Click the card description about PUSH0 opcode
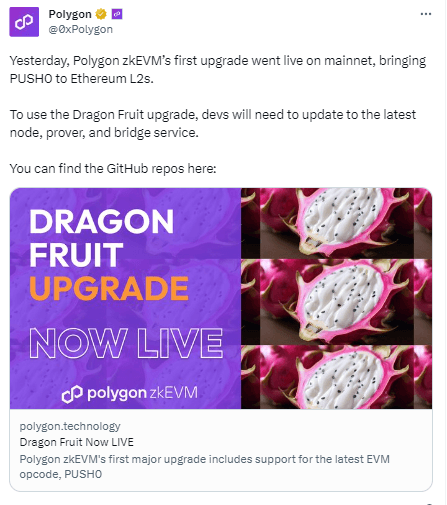The width and height of the screenshot is (447, 505). [204, 466]
